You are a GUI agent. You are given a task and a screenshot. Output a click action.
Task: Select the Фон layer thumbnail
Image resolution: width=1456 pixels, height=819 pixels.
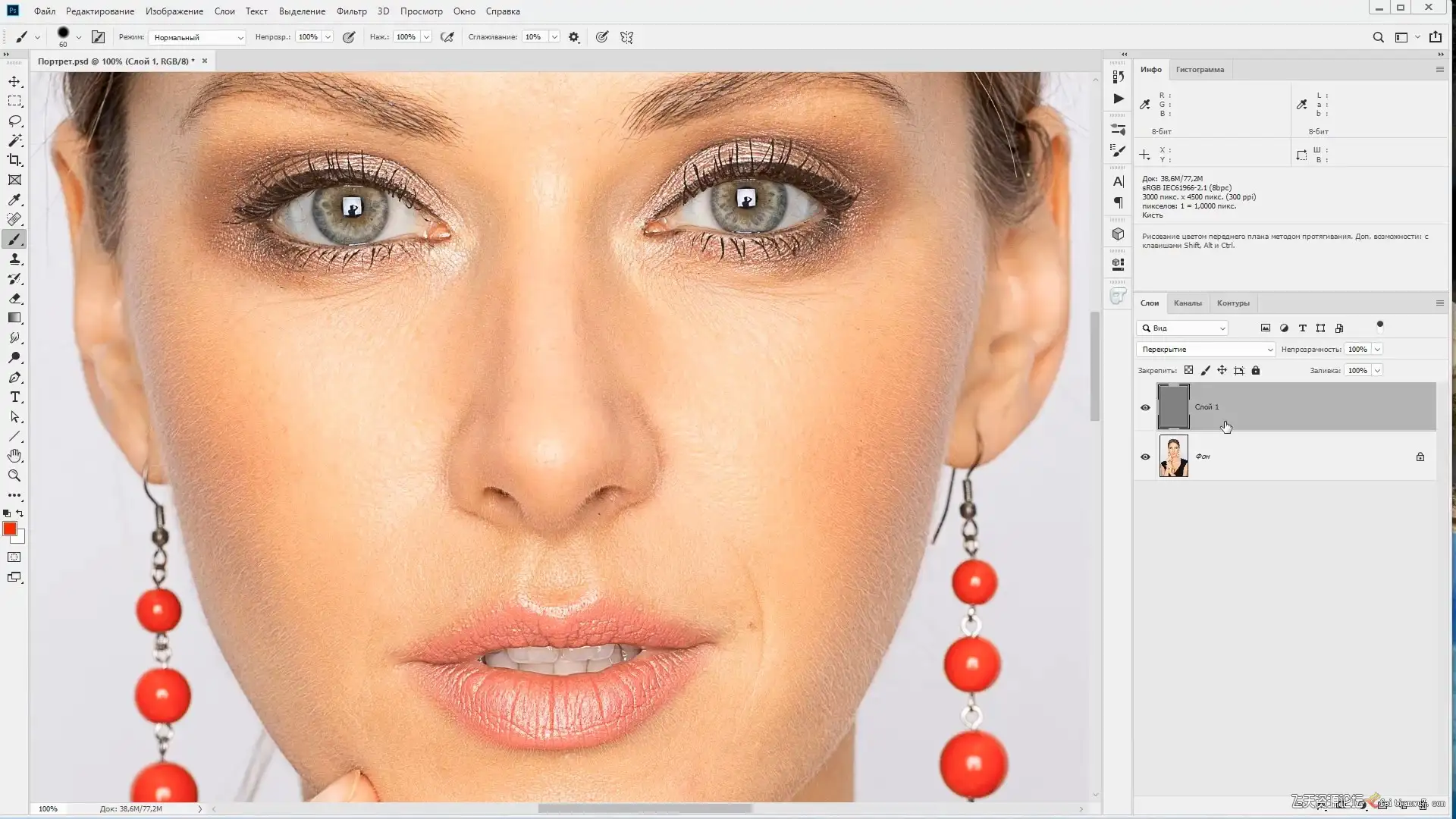pyautogui.click(x=1173, y=457)
